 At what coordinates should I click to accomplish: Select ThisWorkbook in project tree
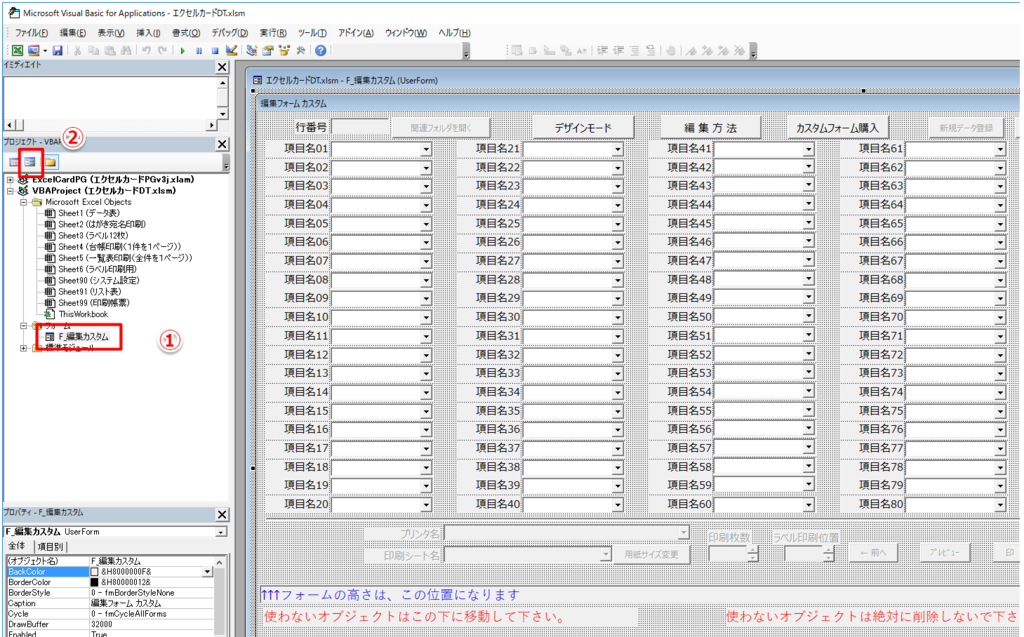83,314
